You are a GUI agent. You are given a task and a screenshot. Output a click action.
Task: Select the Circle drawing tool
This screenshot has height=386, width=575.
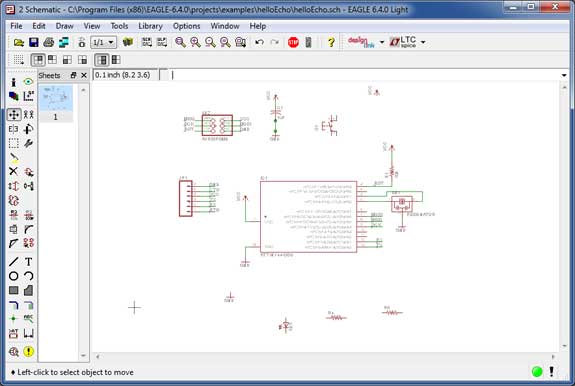(14, 276)
